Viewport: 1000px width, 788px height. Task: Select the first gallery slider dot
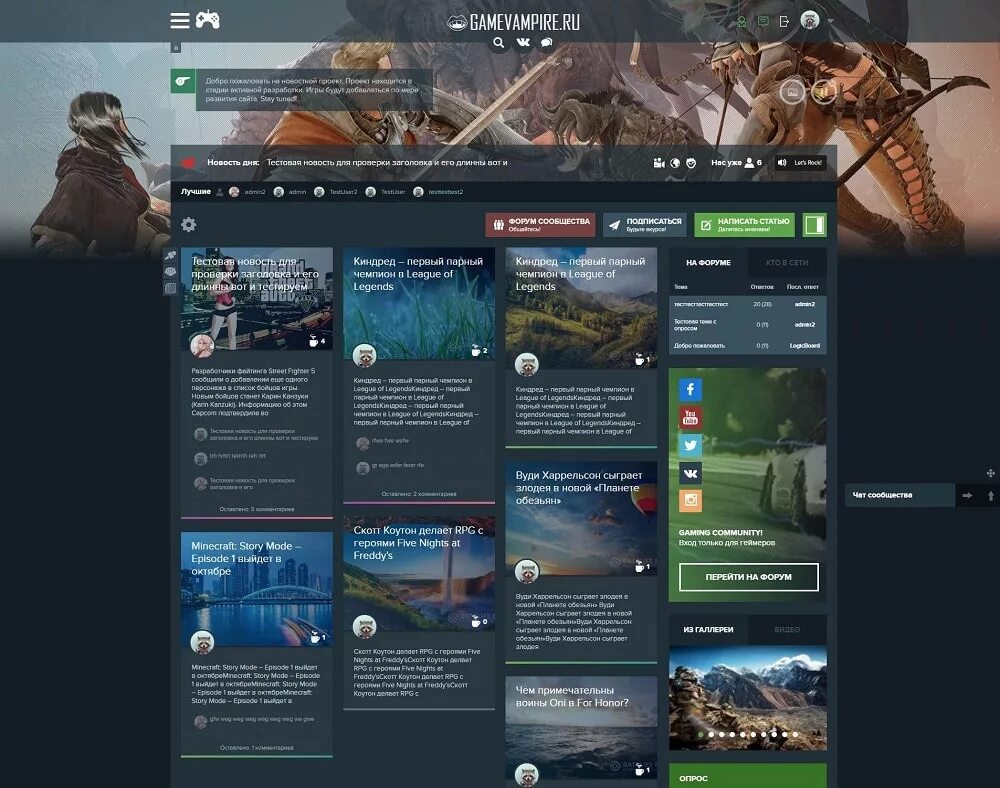[x=701, y=734]
